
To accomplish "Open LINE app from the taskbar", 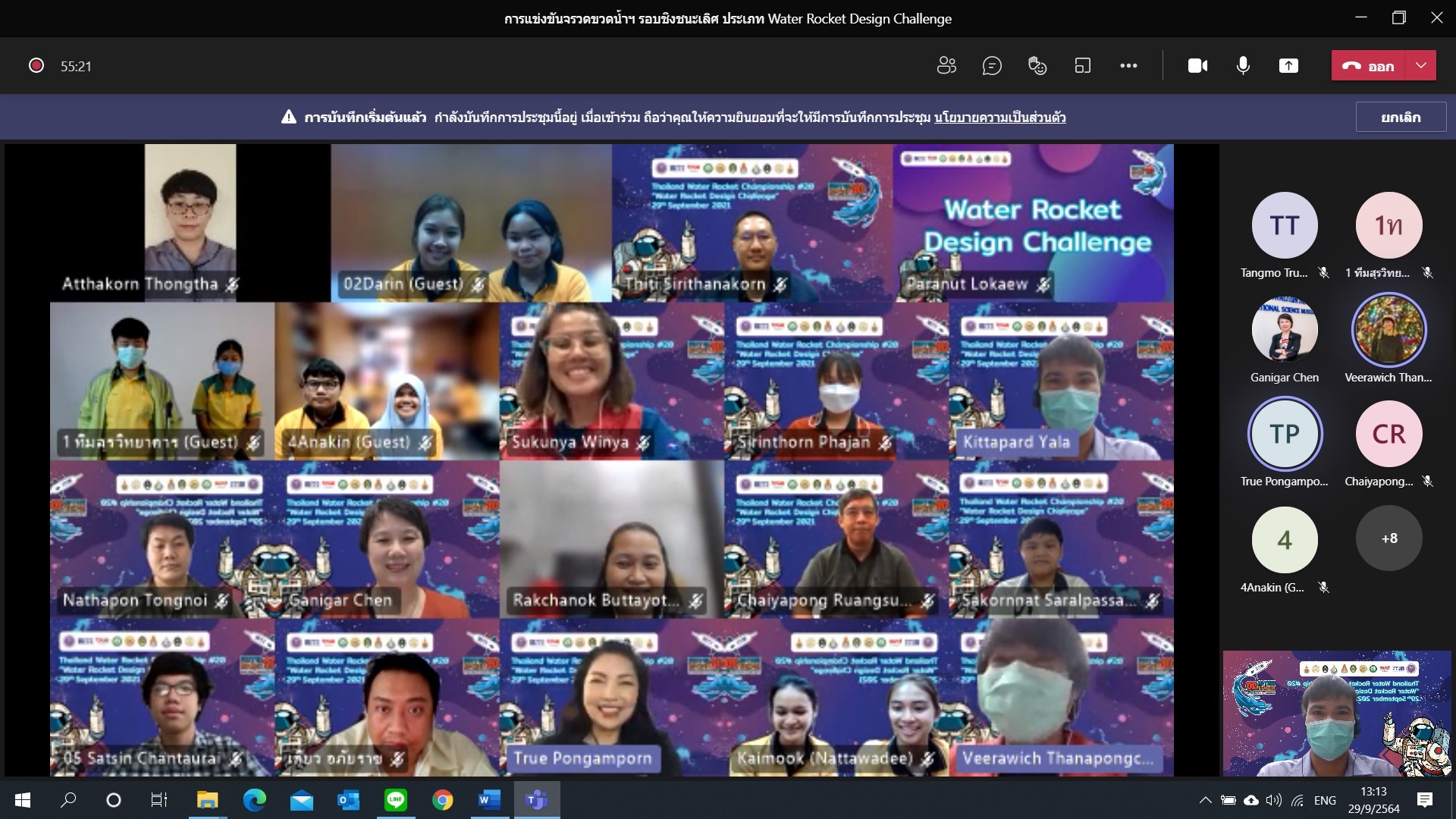I will click(x=395, y=799).
